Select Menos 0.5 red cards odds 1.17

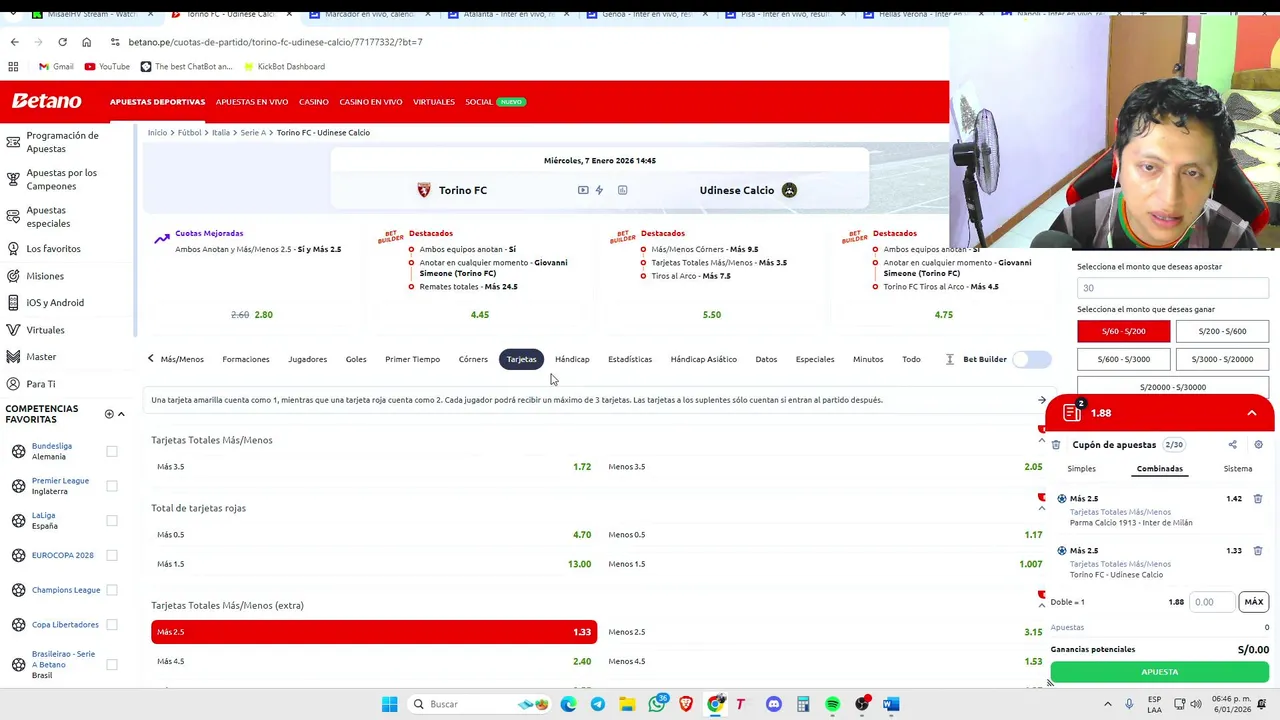pyautogui.click(x=825, y=535)
